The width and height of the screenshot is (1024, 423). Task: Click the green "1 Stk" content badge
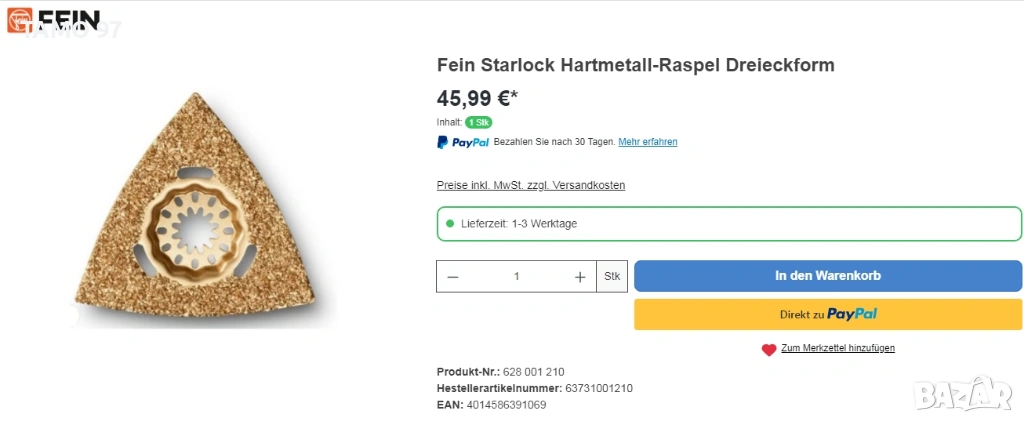point(478,122)
